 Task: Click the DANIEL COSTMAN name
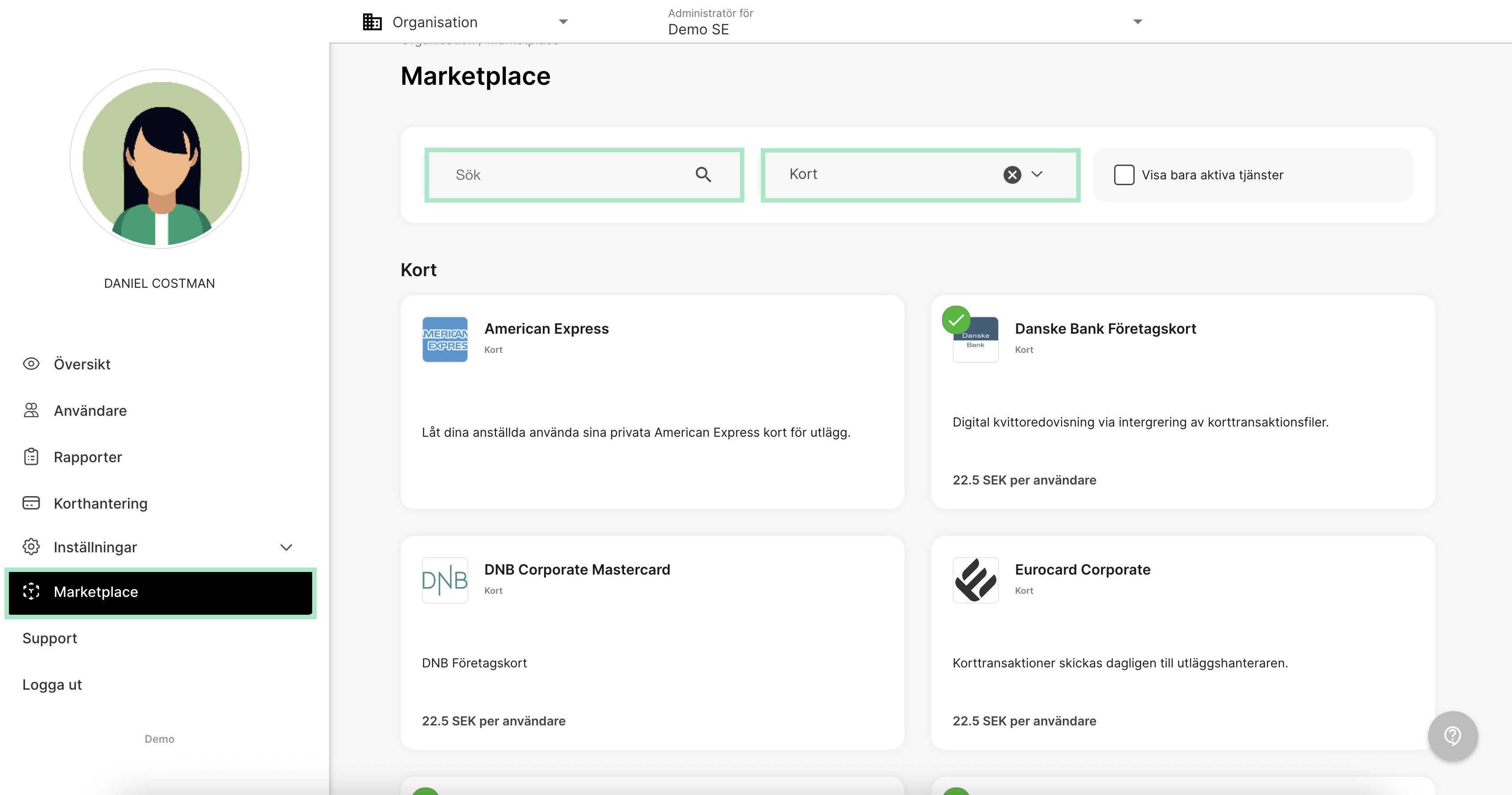[160, 283]
